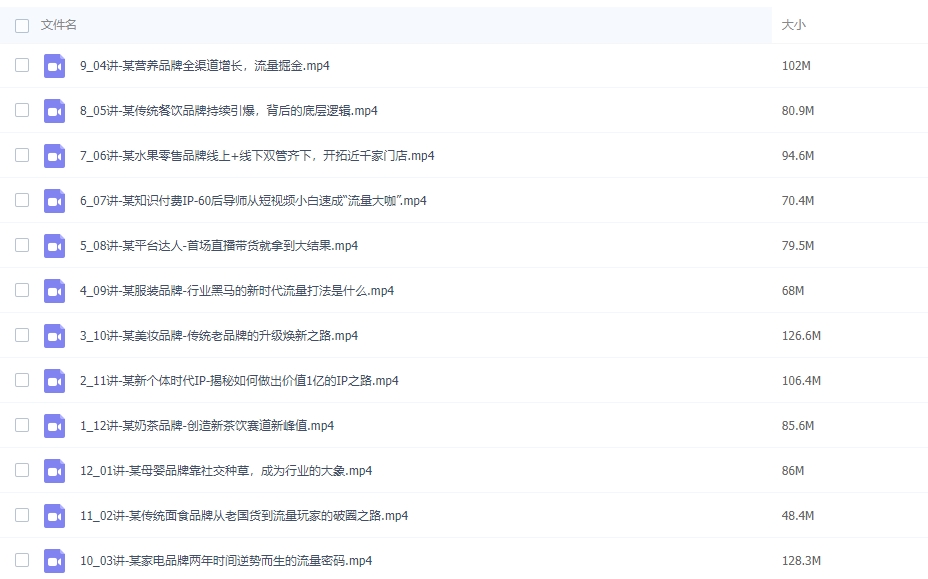Click the video icon beside 8_05讲 file

click(54, 110)
